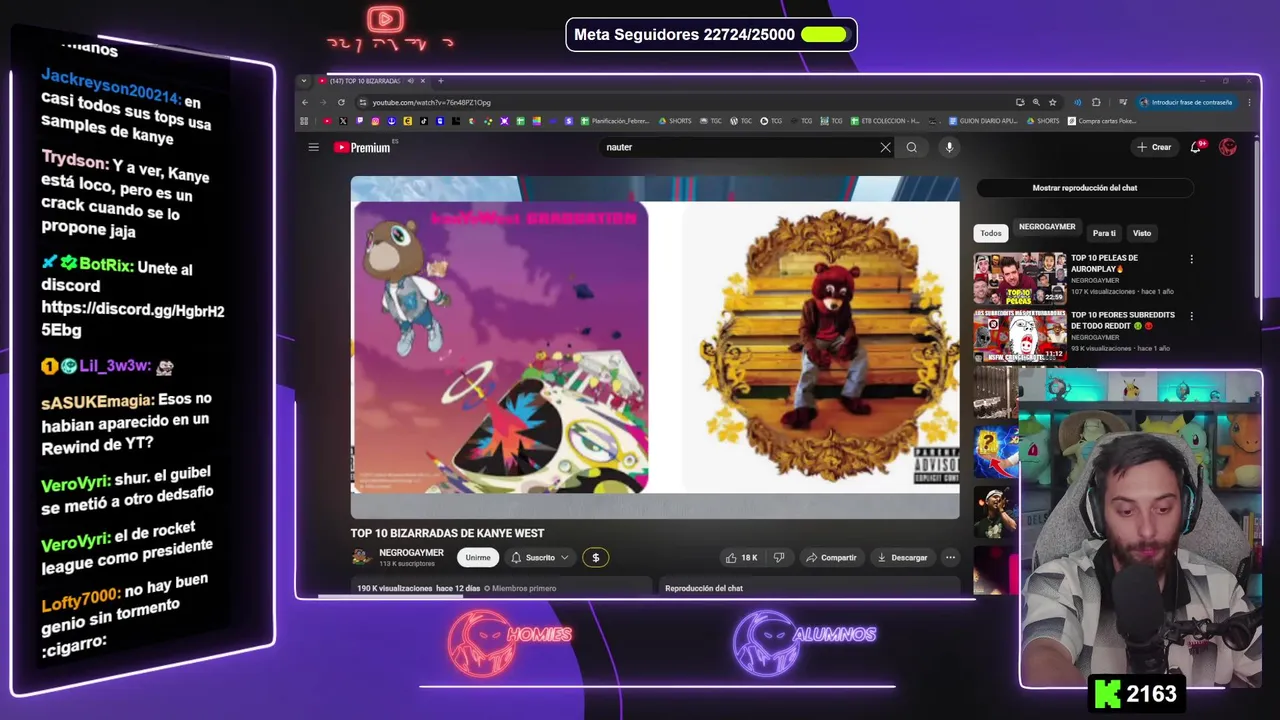Open Suscrito notification dropdown
Image resolution: width=1280 pixels, height=720 pixels.
point(540,558)
